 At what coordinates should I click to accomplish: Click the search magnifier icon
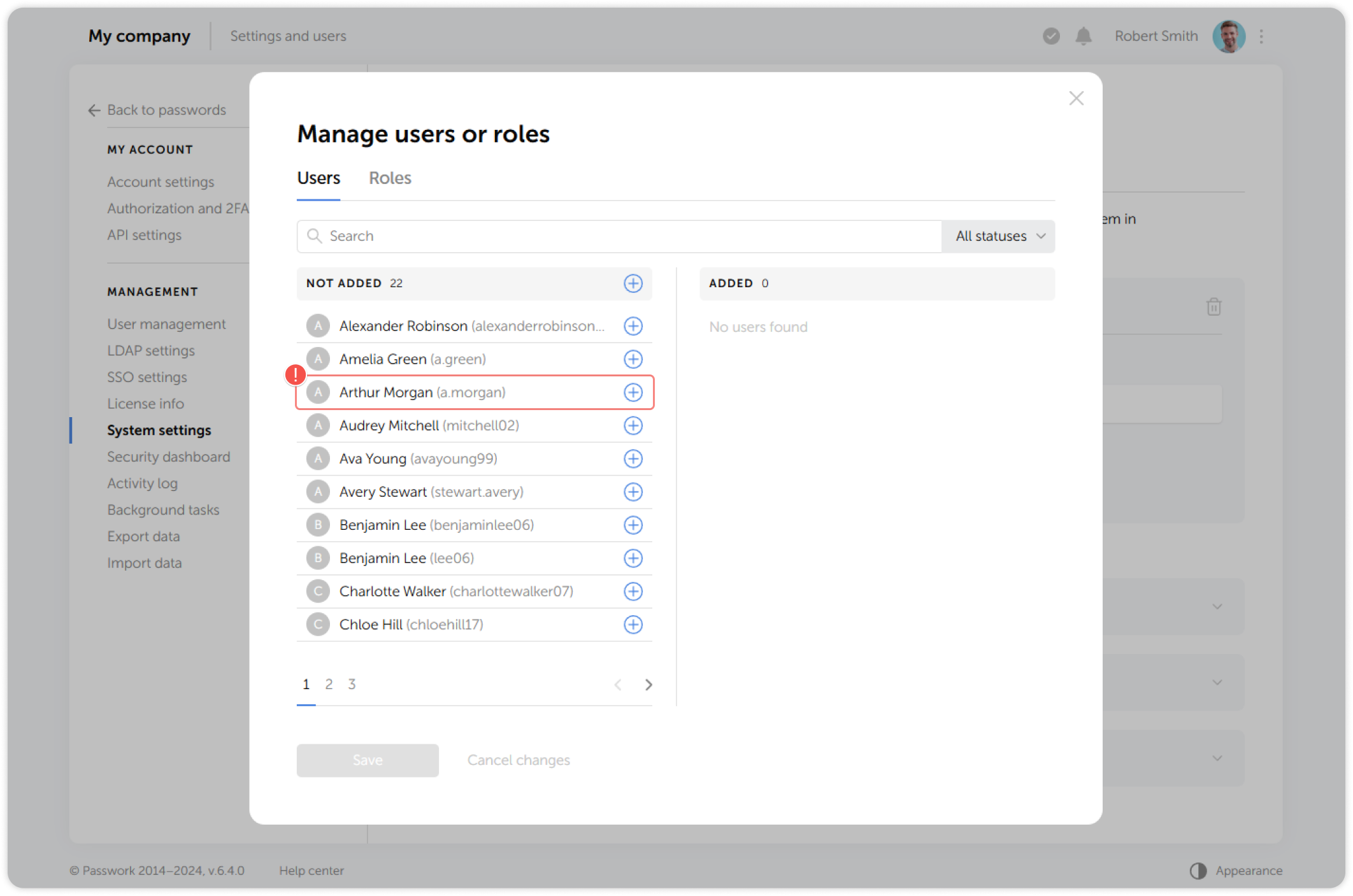coord(315,236)
